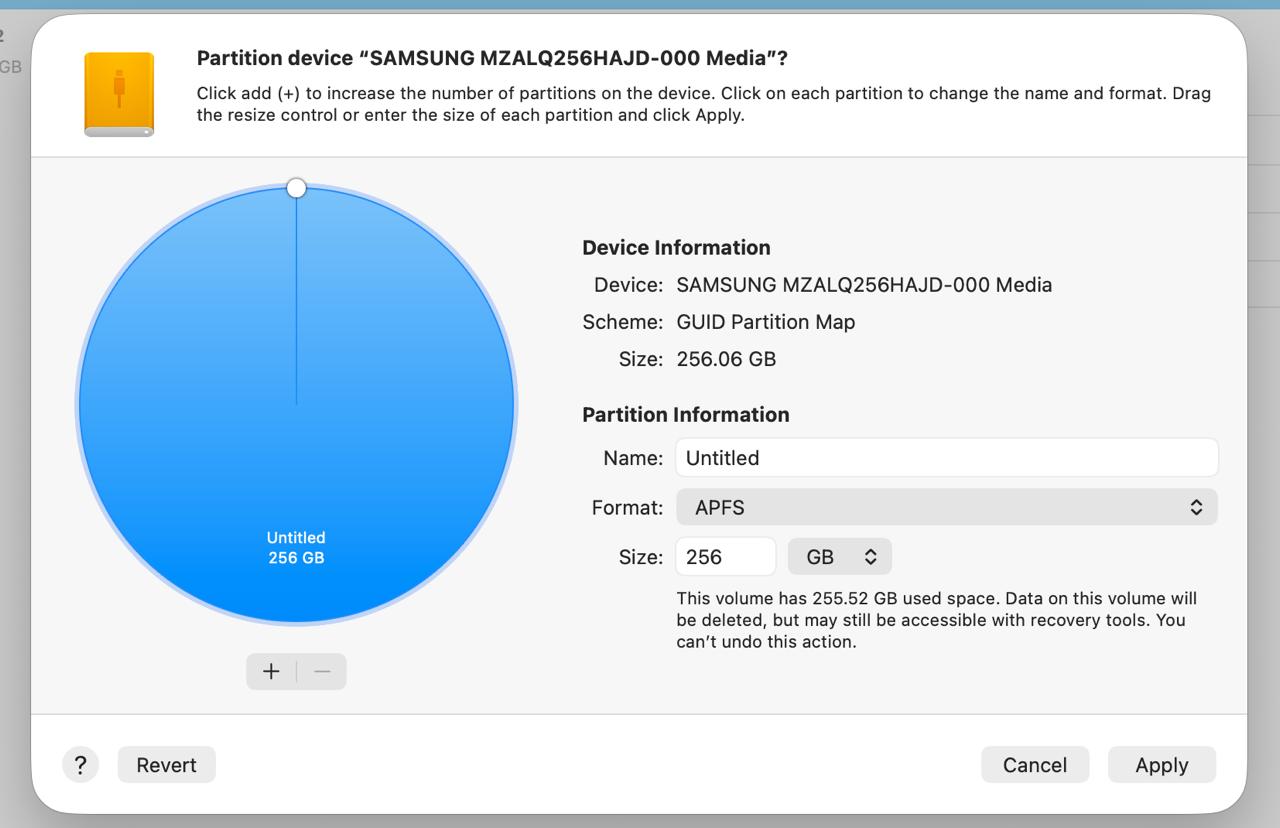1280x828 pixels.
Task: Click the partition divider line in the pie chart
Action: coord(296,300)
